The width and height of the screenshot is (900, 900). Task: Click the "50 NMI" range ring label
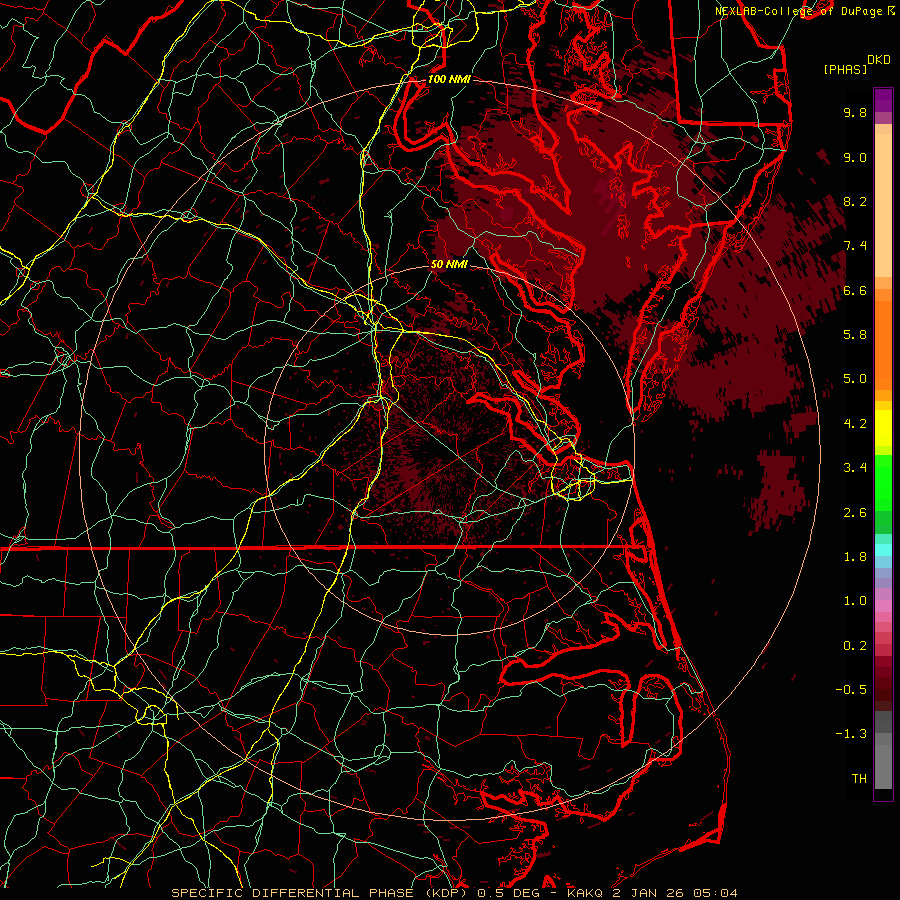point(449,265)
